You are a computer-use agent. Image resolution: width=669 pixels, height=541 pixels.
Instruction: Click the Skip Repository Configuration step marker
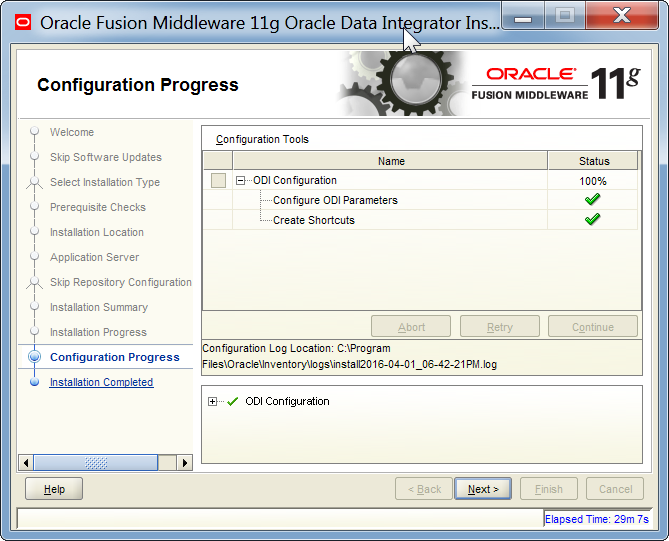click(35, 282)
